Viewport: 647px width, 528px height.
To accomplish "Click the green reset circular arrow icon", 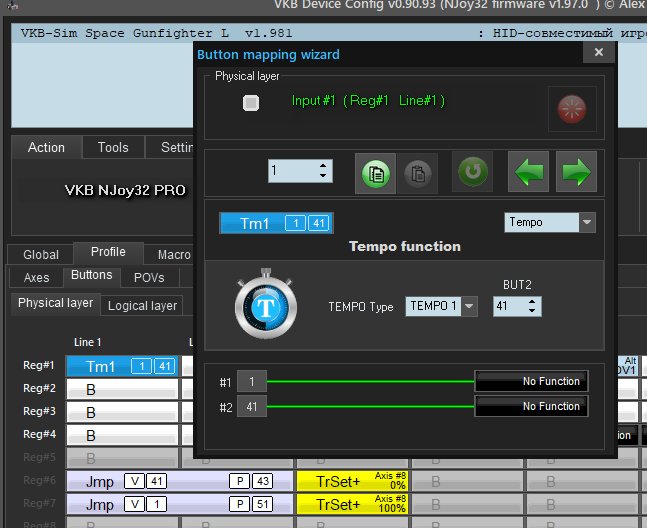I will pos(472,172).
